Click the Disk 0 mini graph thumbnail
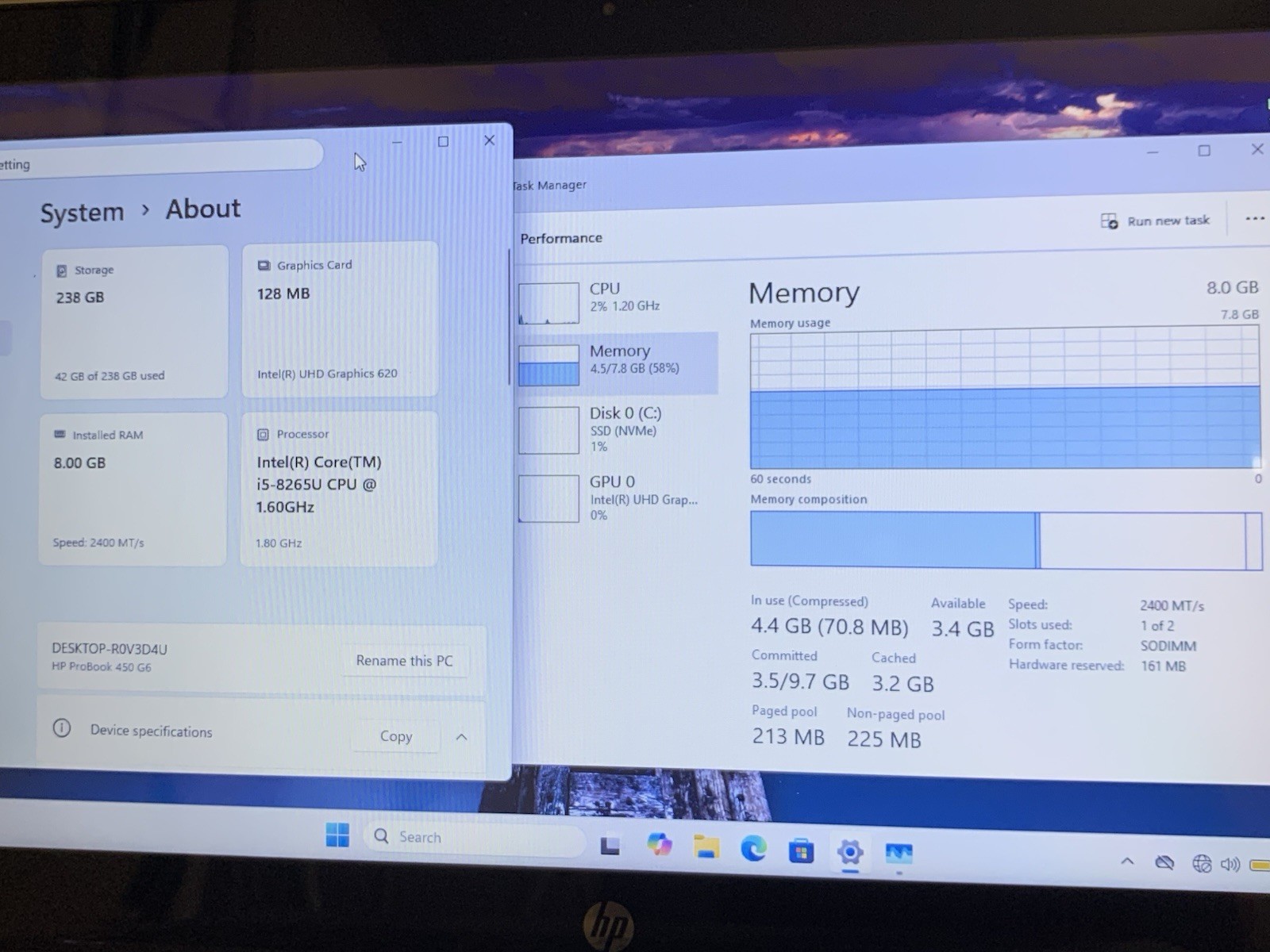 pos(548,430)
